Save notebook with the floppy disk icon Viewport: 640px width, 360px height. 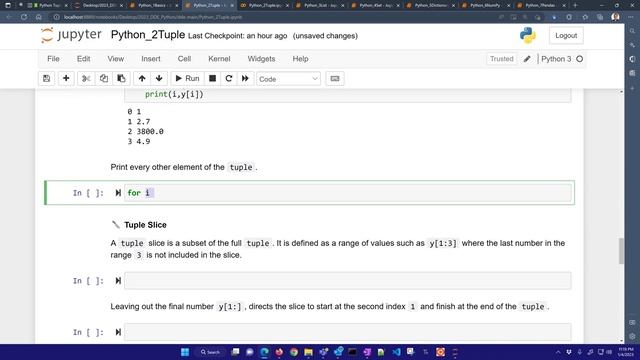tap(47, 78)
